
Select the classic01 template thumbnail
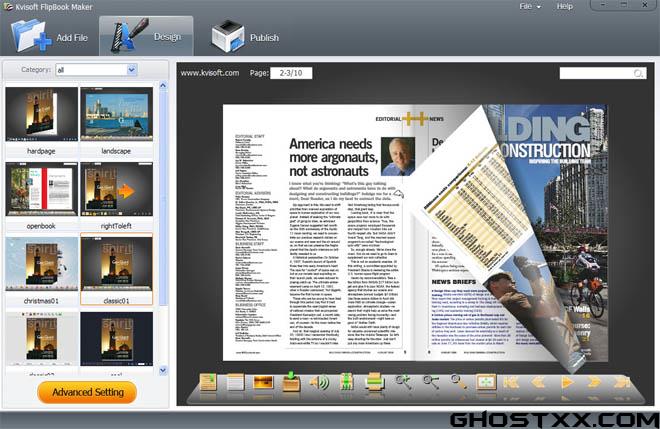point(116,264)
